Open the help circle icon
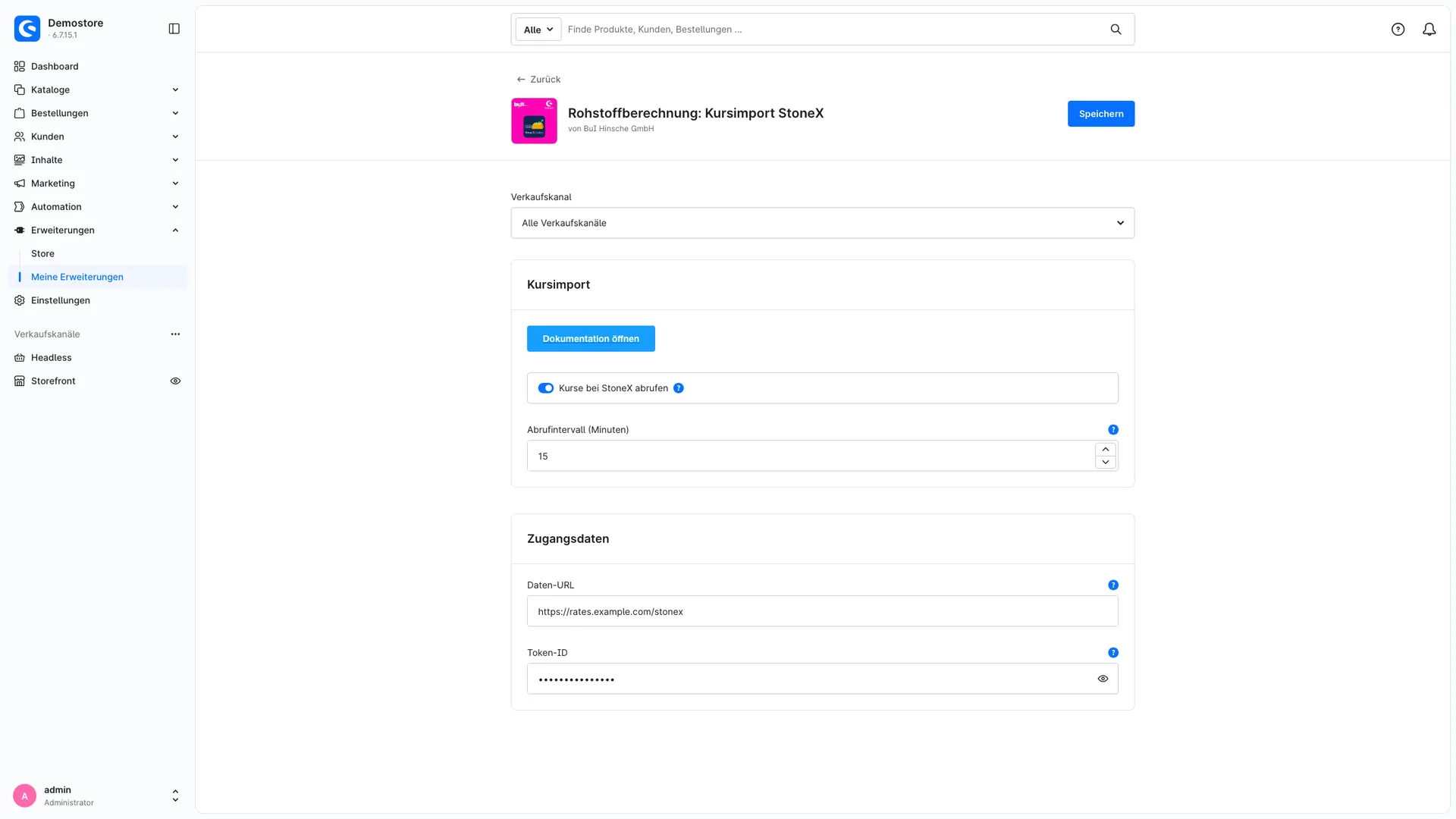The image size is (1456, 819). pos(1398,30)
